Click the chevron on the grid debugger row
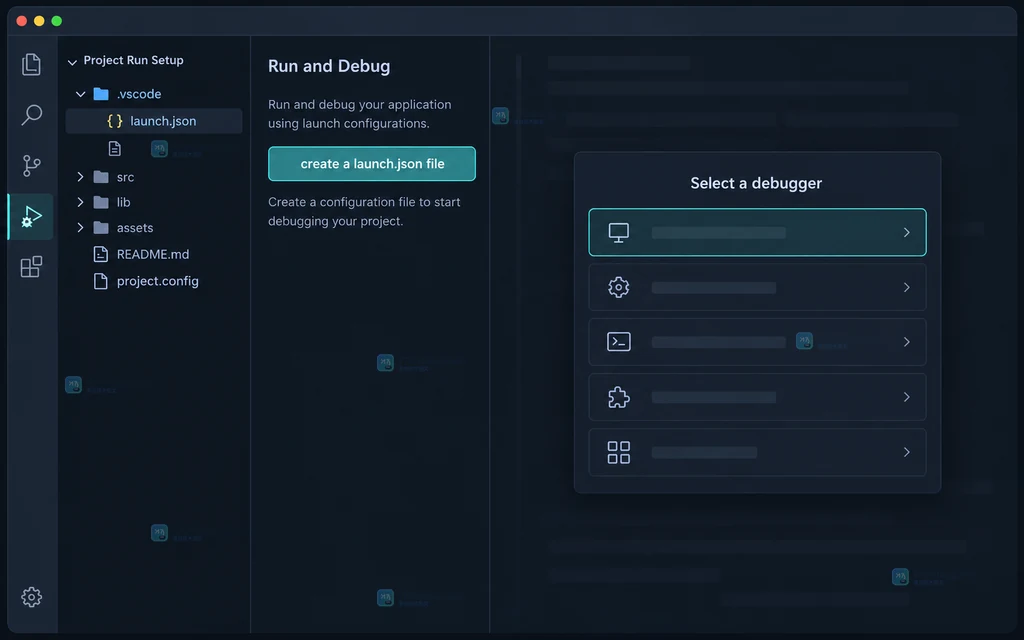The image size is (1024, 640). click(906, 452)
